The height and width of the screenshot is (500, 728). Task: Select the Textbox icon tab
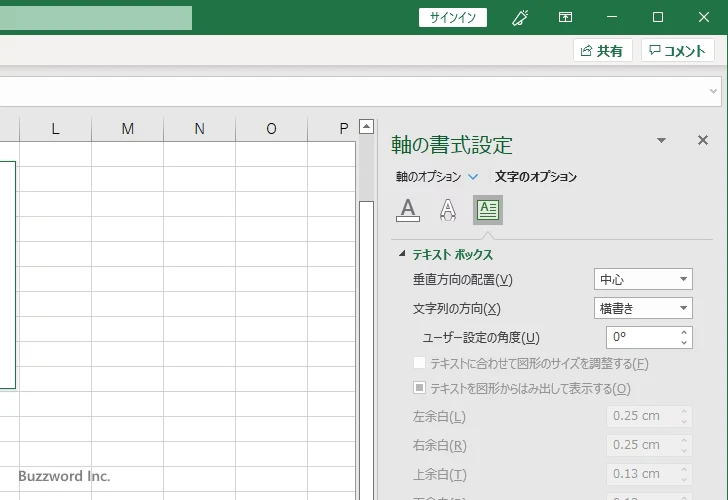pyautogui.click(x=488, y=210)
